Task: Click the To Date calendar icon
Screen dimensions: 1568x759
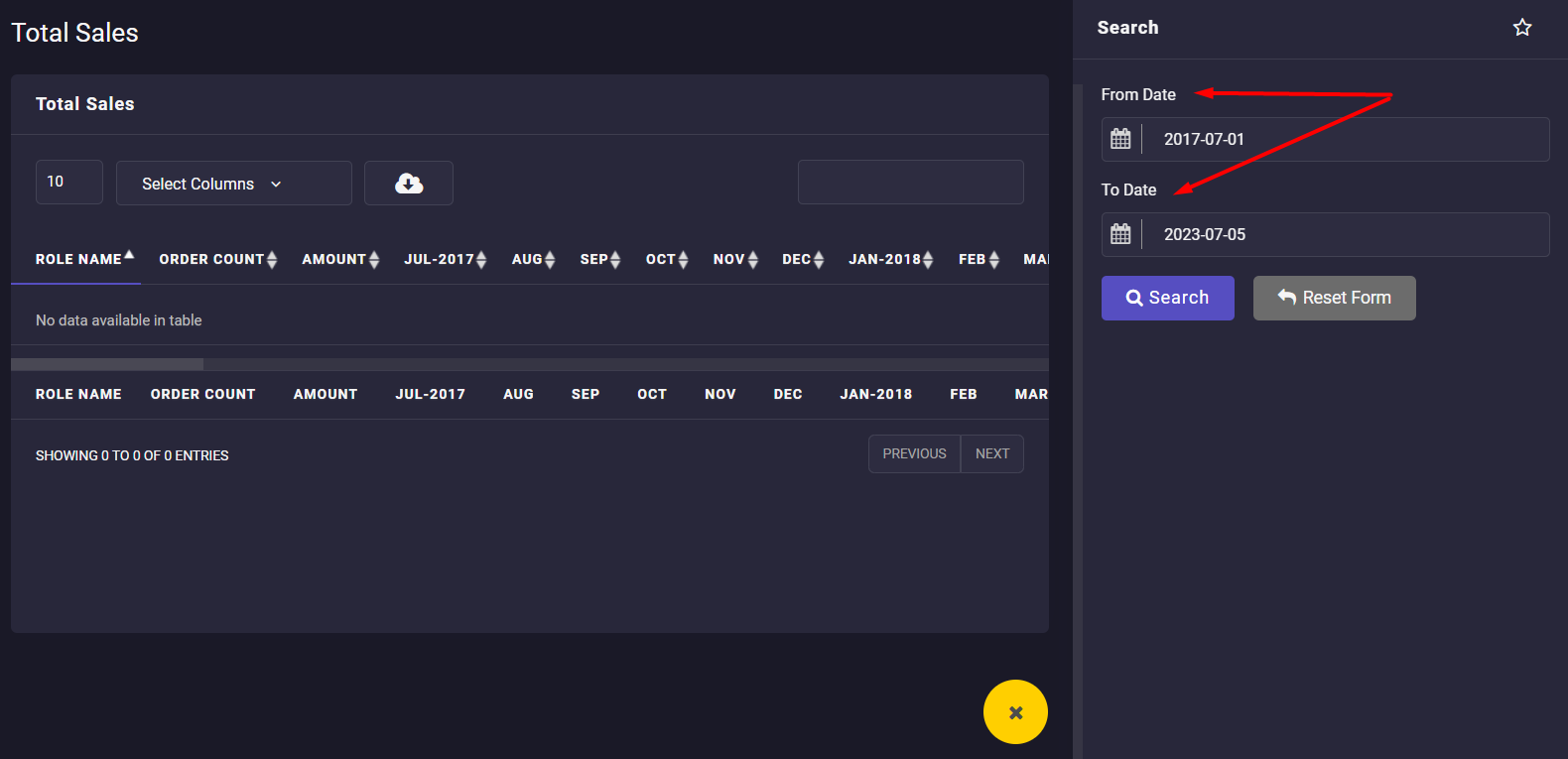Action: point(1120,234)
